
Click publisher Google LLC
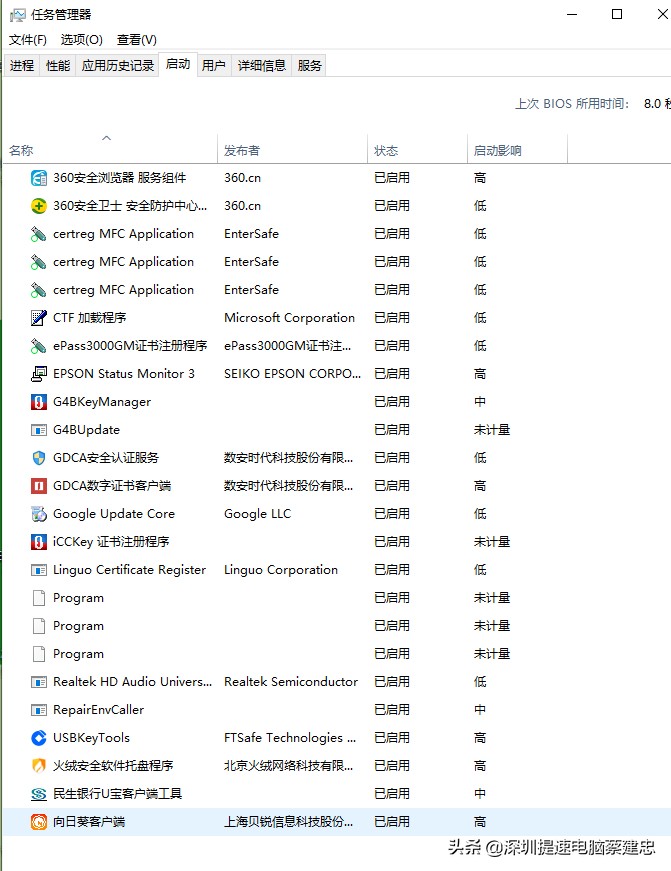click(257, 514)
